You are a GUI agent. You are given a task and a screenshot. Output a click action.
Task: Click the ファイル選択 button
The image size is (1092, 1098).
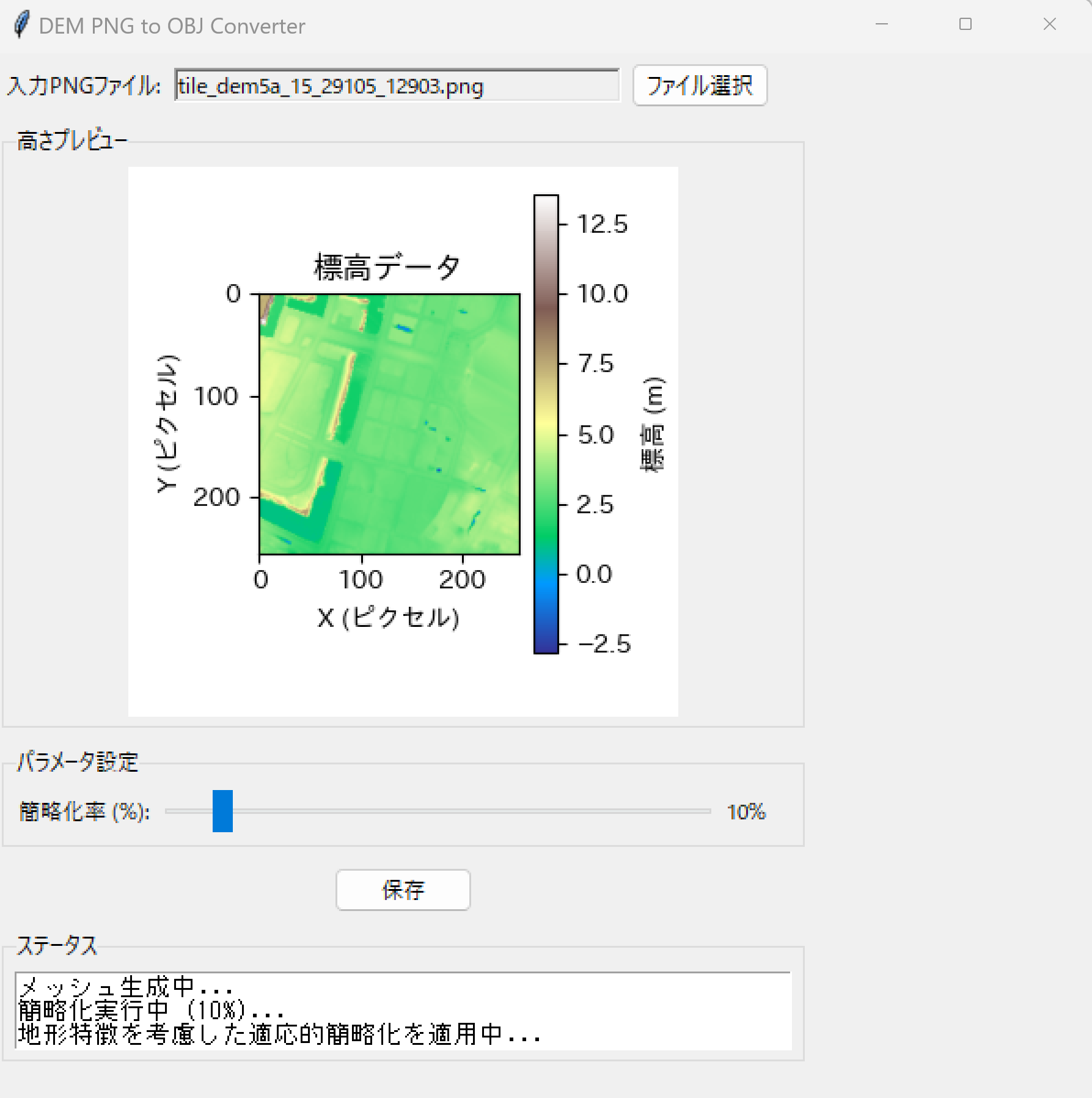pyautogui.click(x=700, y=86)
